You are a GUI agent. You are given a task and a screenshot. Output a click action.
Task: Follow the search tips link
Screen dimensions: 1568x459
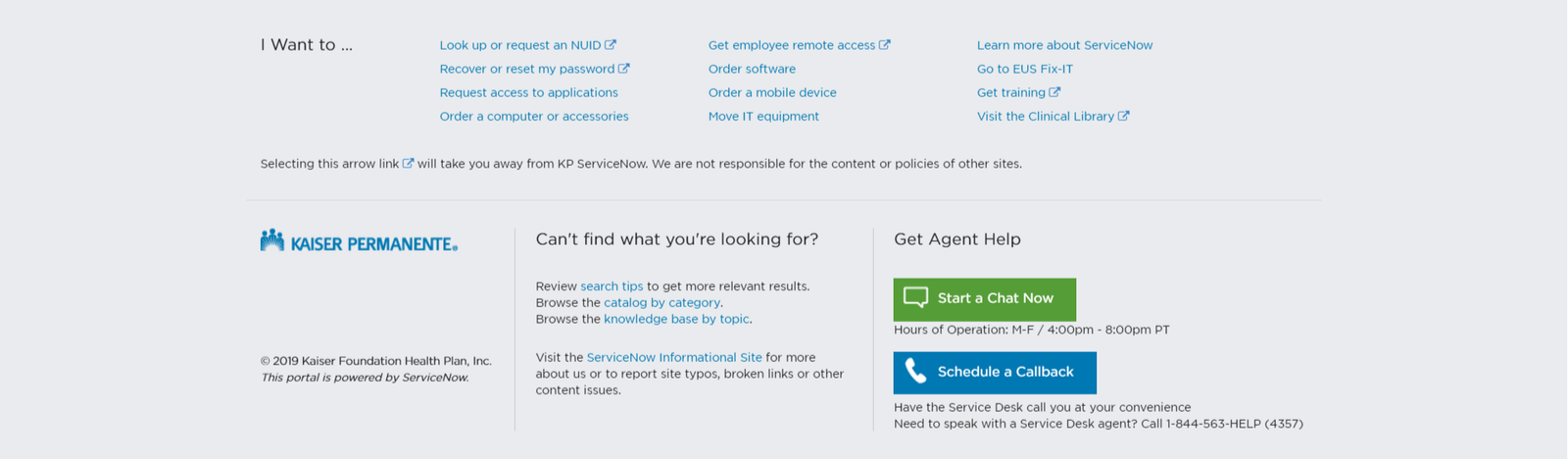[x=612, y=286]
